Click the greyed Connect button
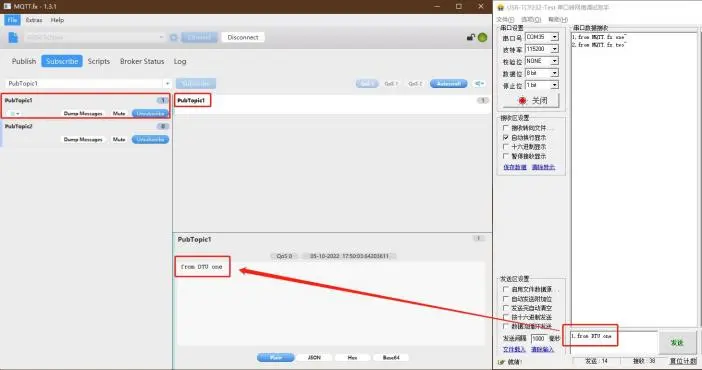 tap(199, 38)
